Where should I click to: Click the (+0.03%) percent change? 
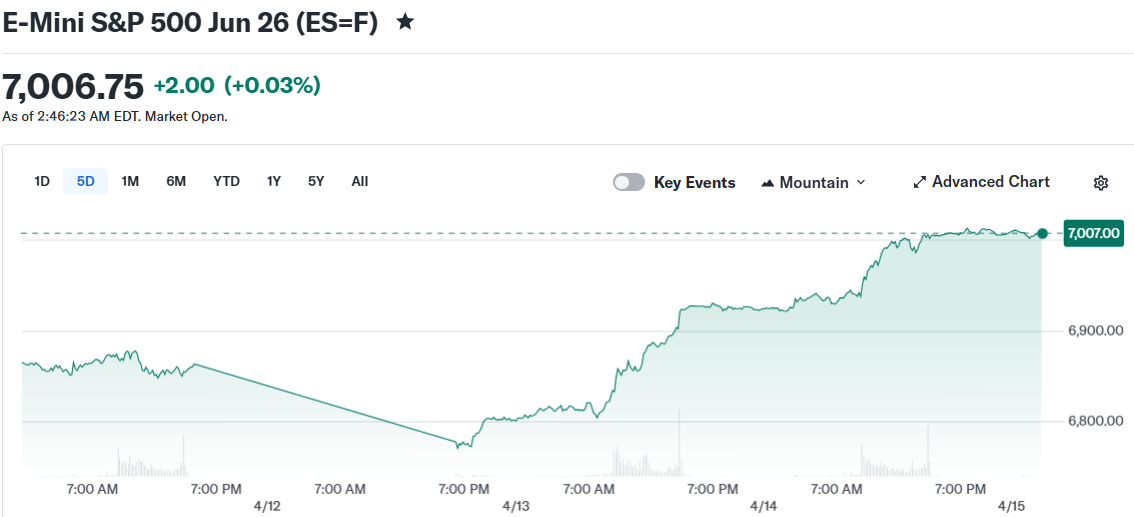tap(272, 85)
